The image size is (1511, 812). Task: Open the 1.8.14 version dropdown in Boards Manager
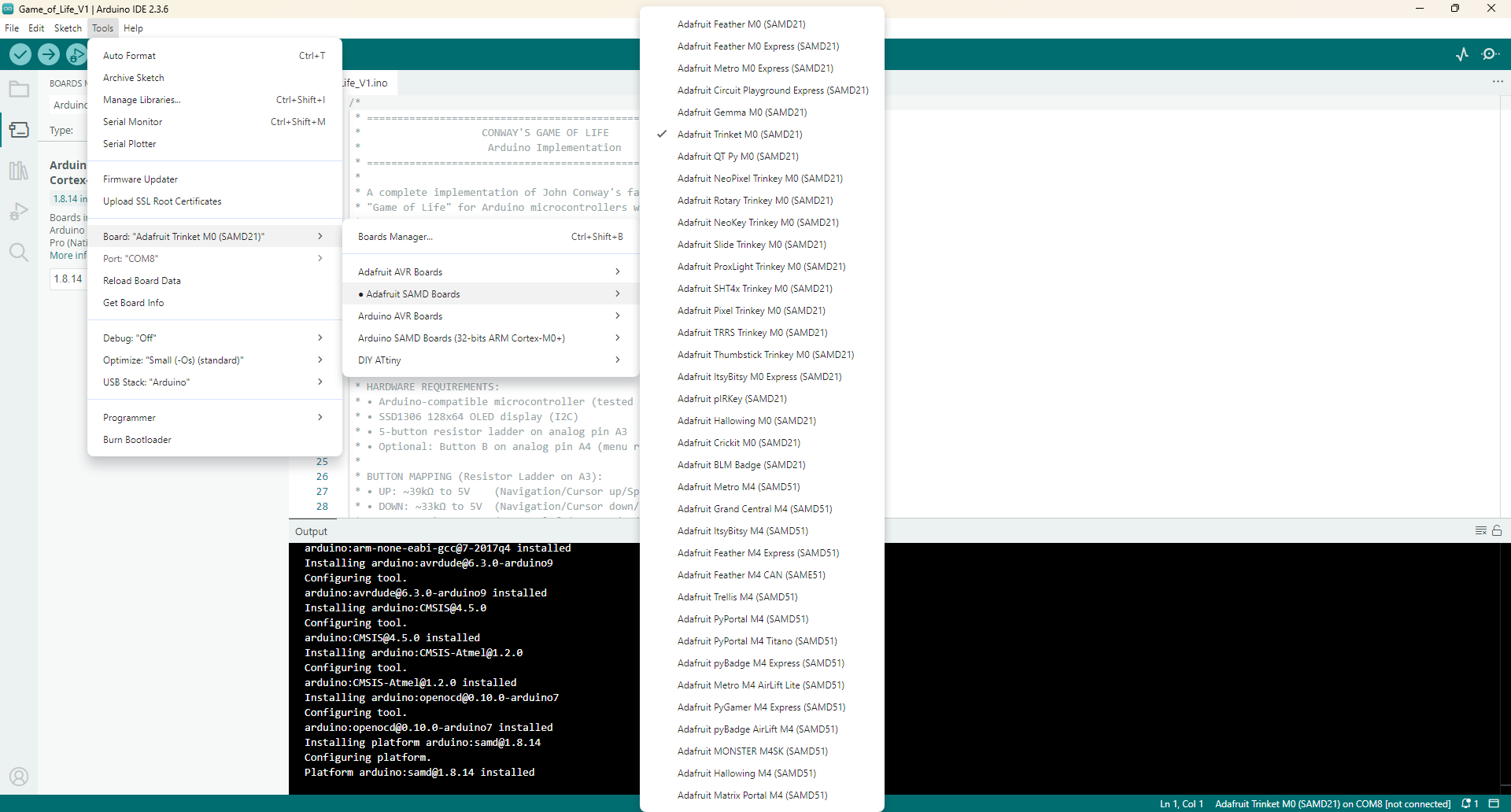click(68, 279)
